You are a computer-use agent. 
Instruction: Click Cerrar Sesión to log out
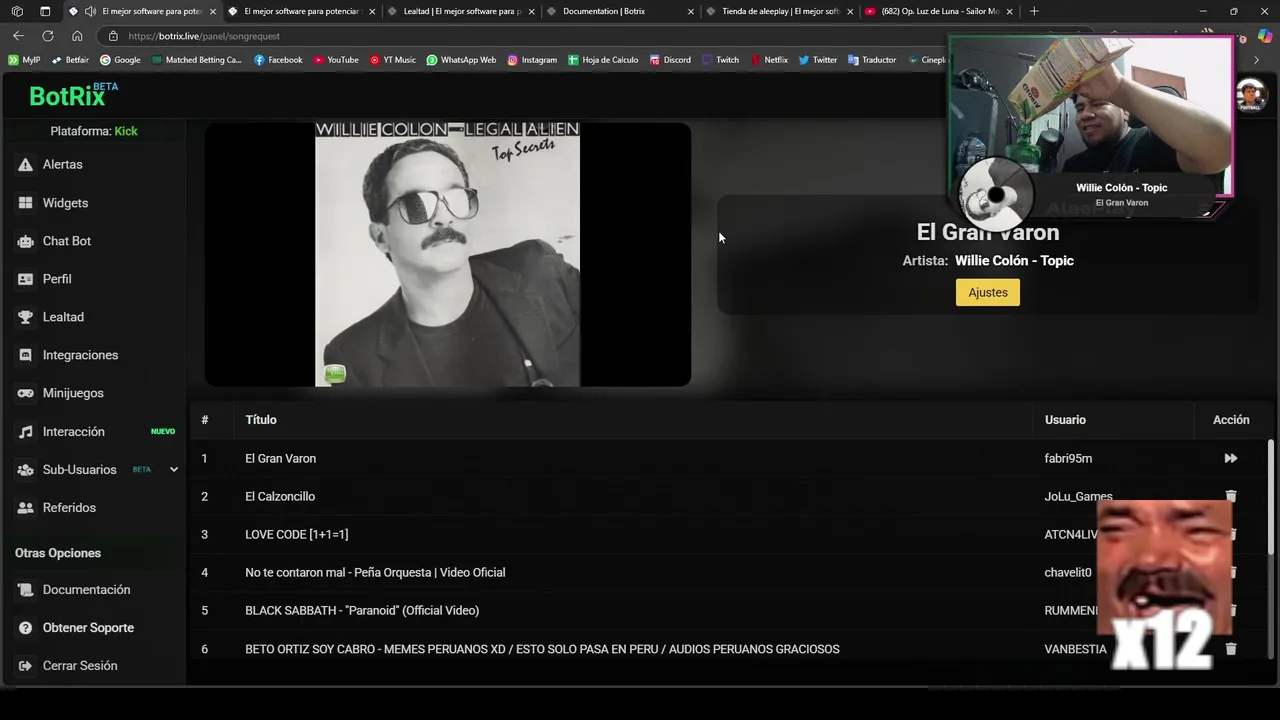pos(79,666)
